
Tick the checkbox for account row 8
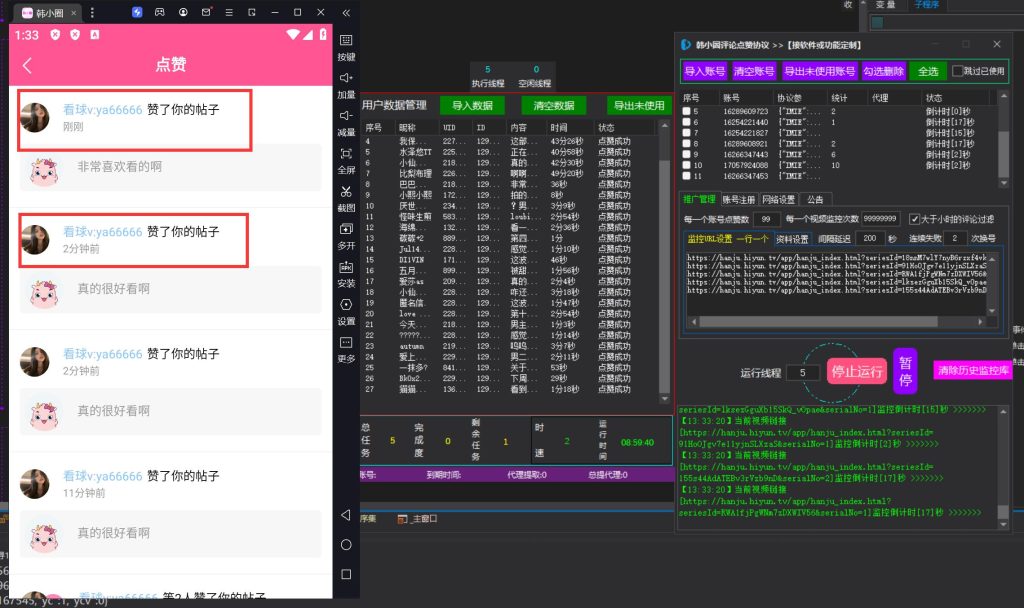point(686,144)
